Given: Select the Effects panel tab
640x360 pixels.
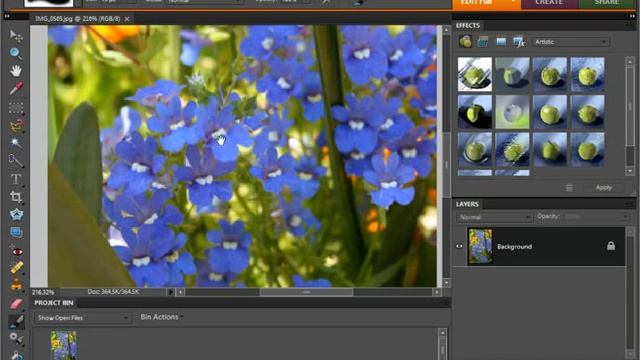Looking at the screenshot, I should tap(468, 25).
